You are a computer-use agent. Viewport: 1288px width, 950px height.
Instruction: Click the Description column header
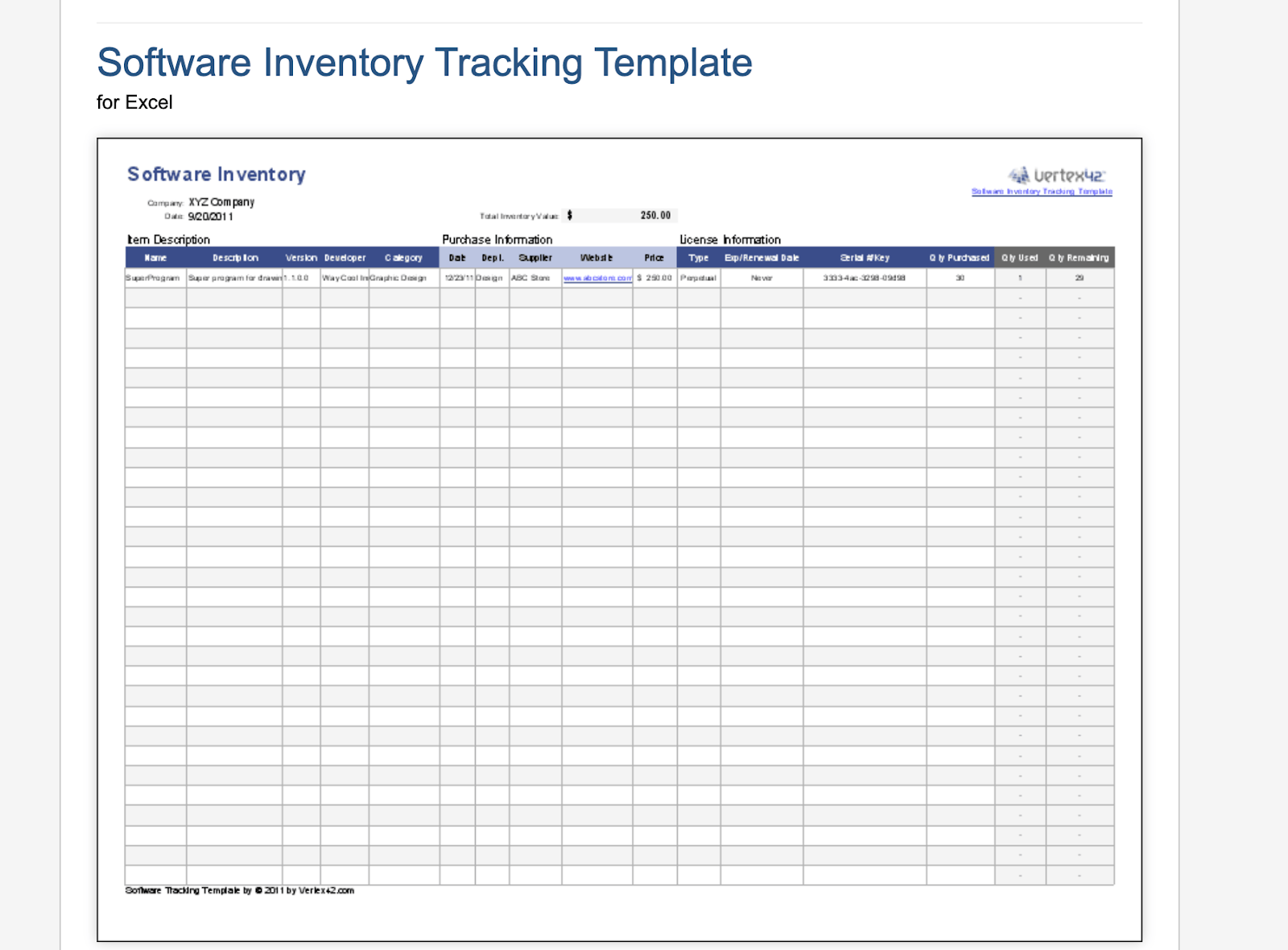(234, 258)
